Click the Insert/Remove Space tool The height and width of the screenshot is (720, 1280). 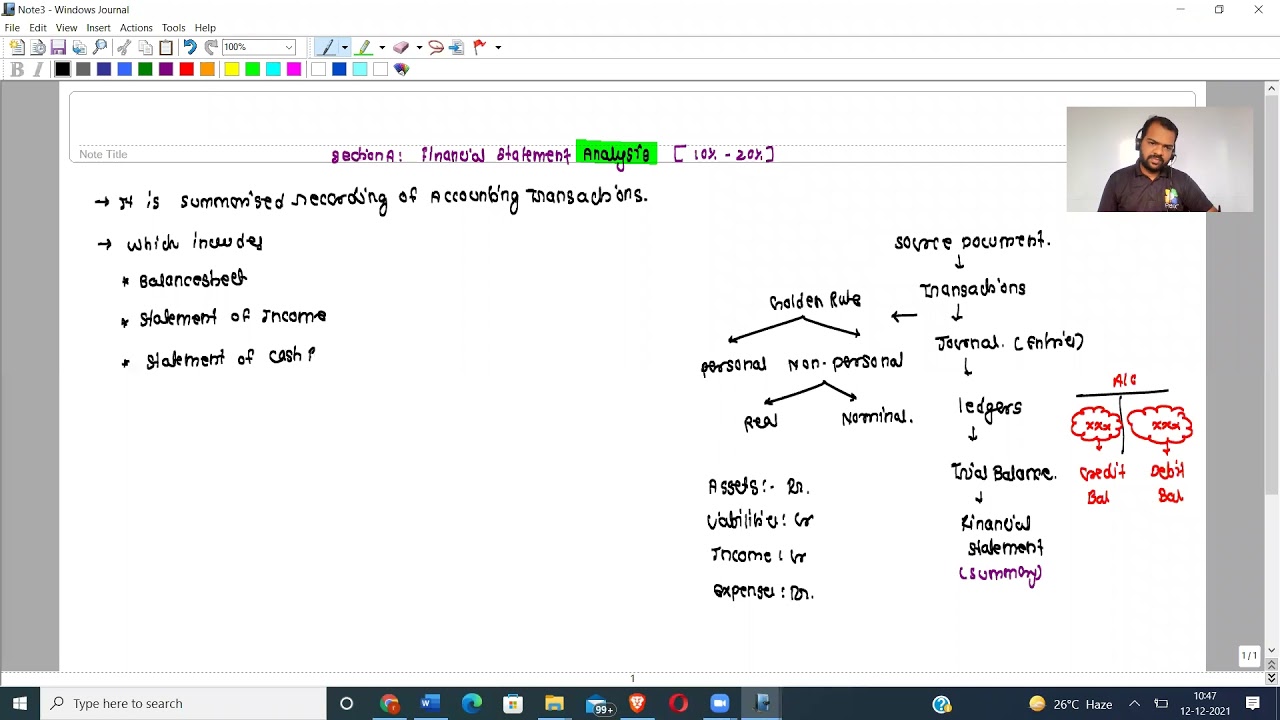(456, 47)
